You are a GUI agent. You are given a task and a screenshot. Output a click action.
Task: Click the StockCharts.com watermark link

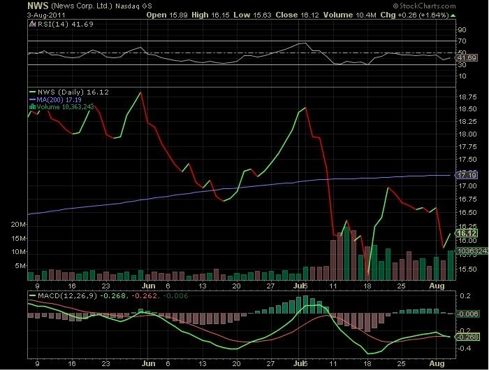point(424,6)
